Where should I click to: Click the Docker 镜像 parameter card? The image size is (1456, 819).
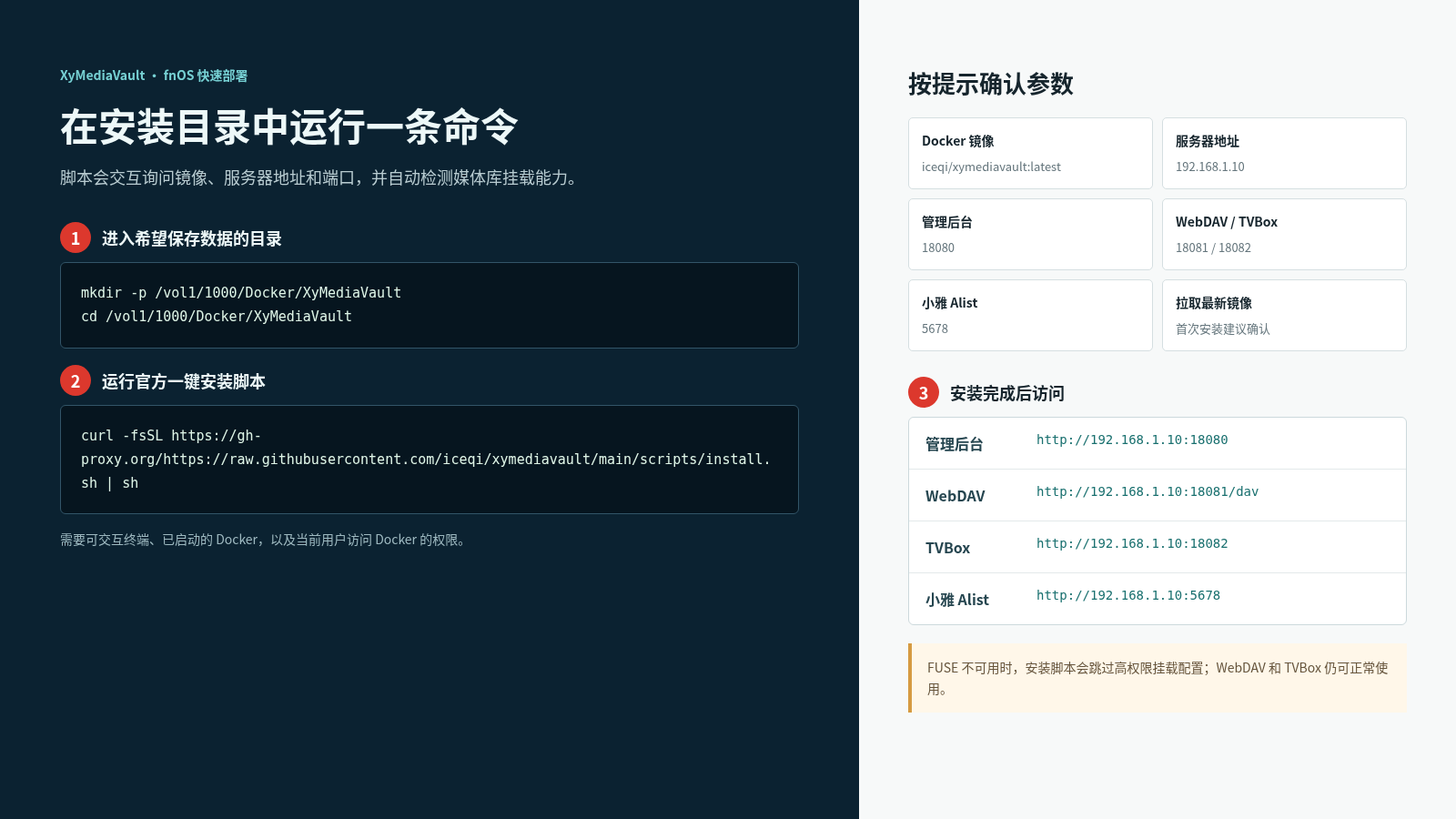pyautogui.click(x=1030, y=154)
